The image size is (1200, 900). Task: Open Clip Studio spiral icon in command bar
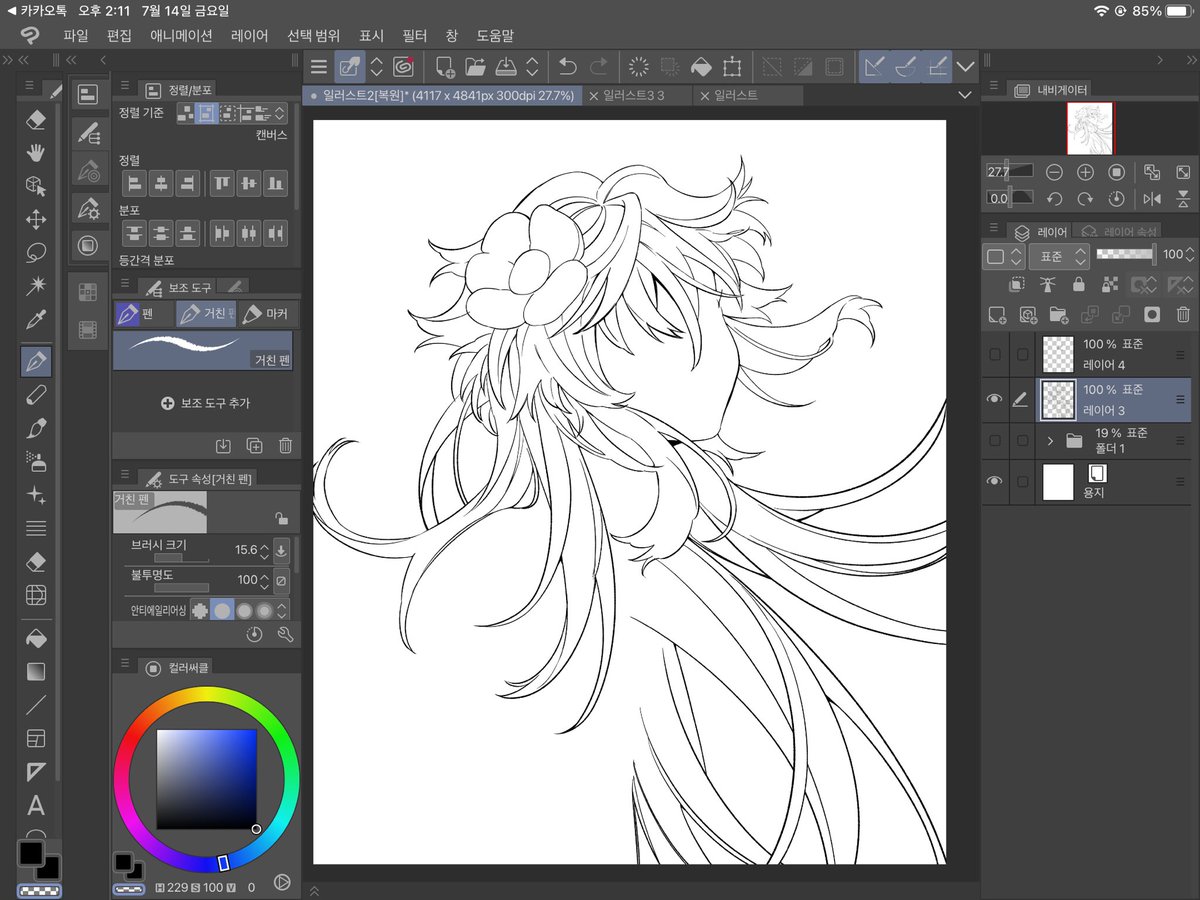click(404, 67)
